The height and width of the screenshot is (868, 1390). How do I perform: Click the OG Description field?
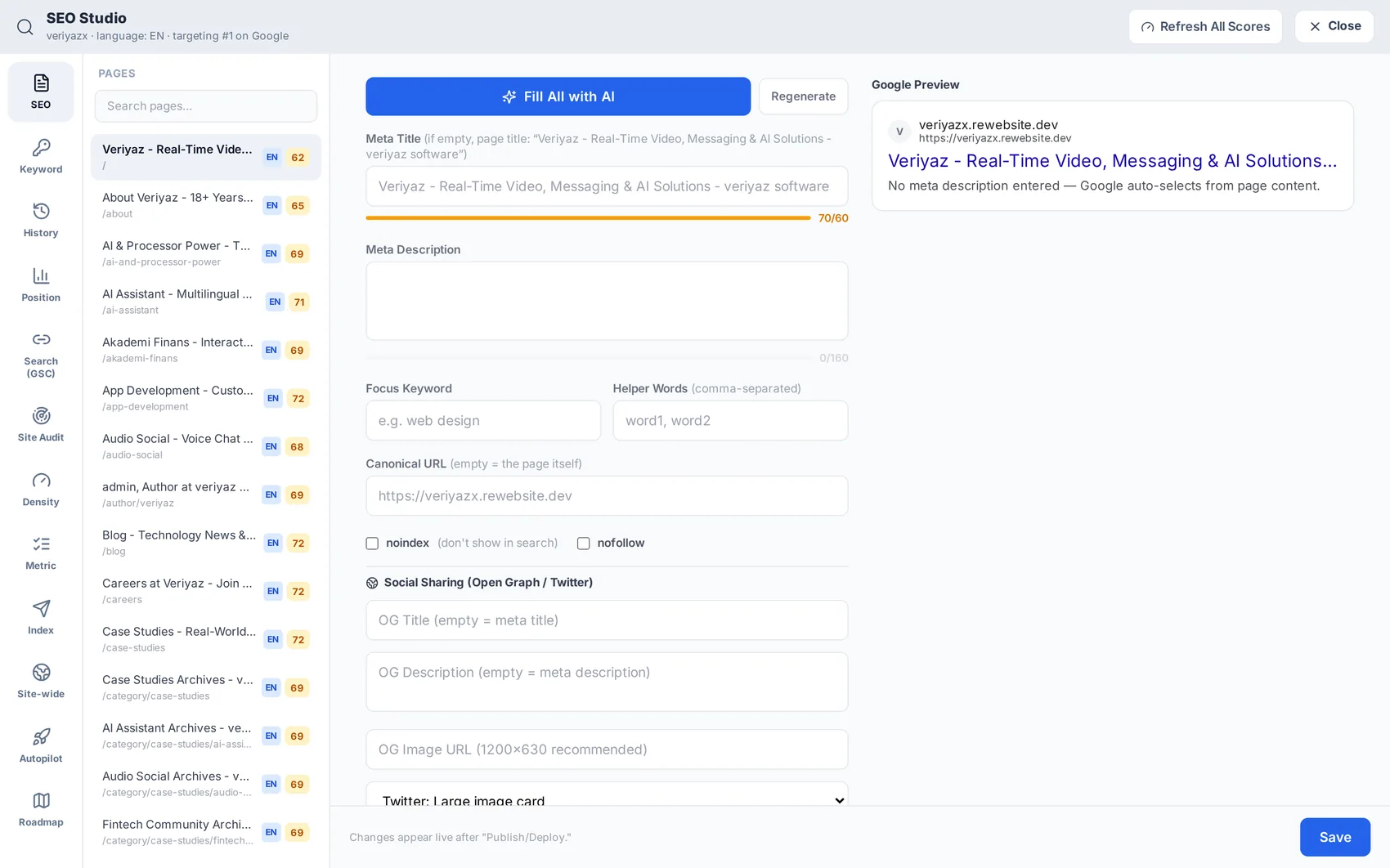pyautogui.click(x=607, y=682)
